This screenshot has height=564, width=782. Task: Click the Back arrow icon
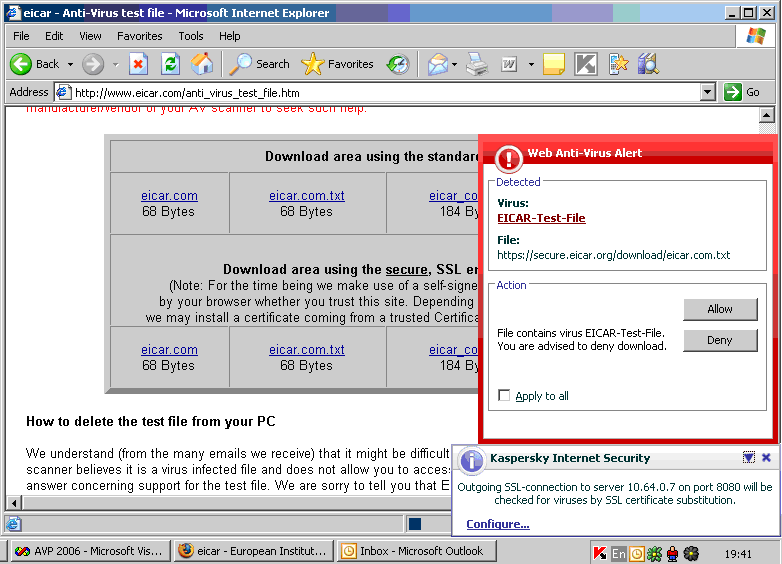[x=21, y=64]
